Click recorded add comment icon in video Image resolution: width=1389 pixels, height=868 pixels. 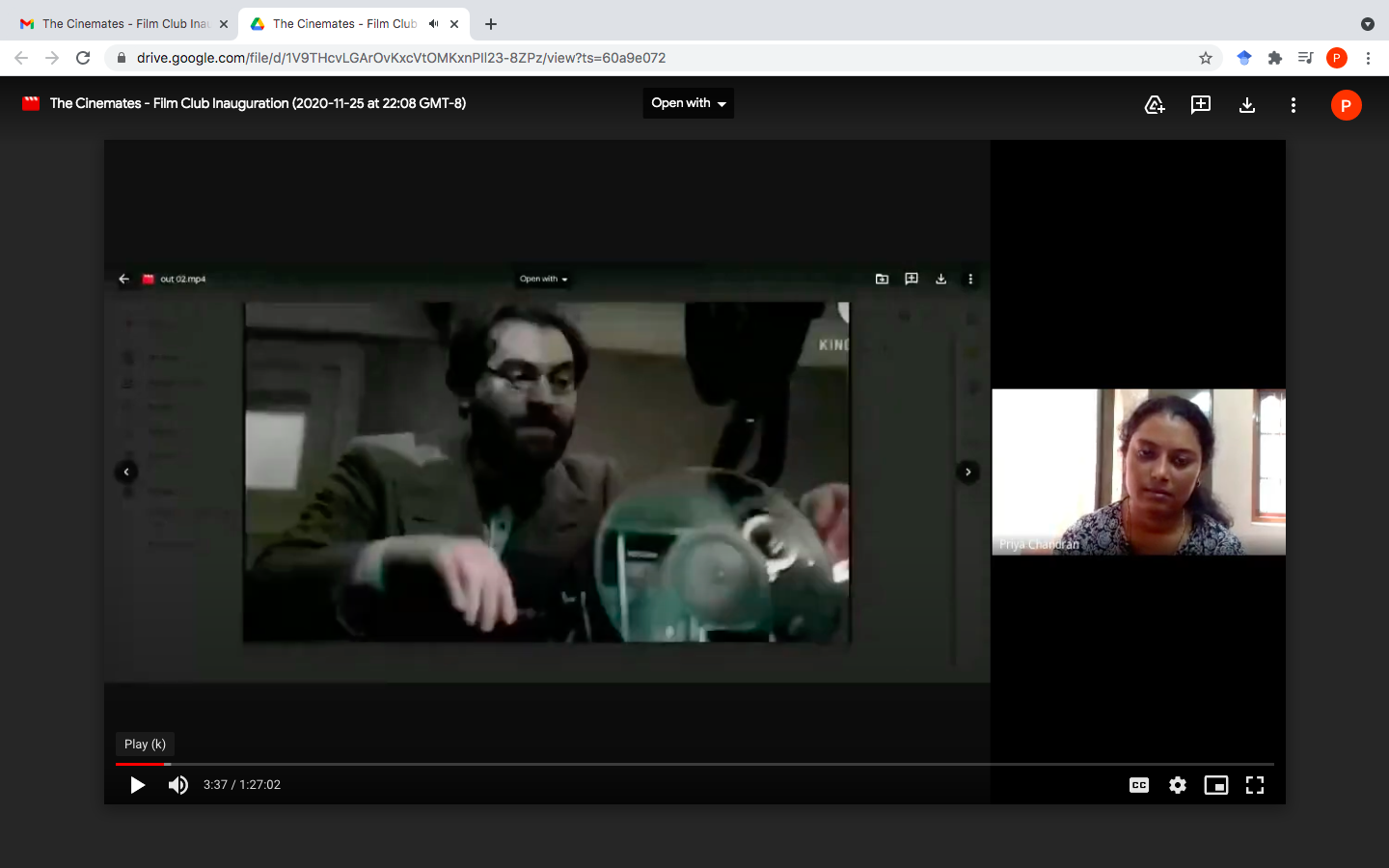(x=912, y=279)
